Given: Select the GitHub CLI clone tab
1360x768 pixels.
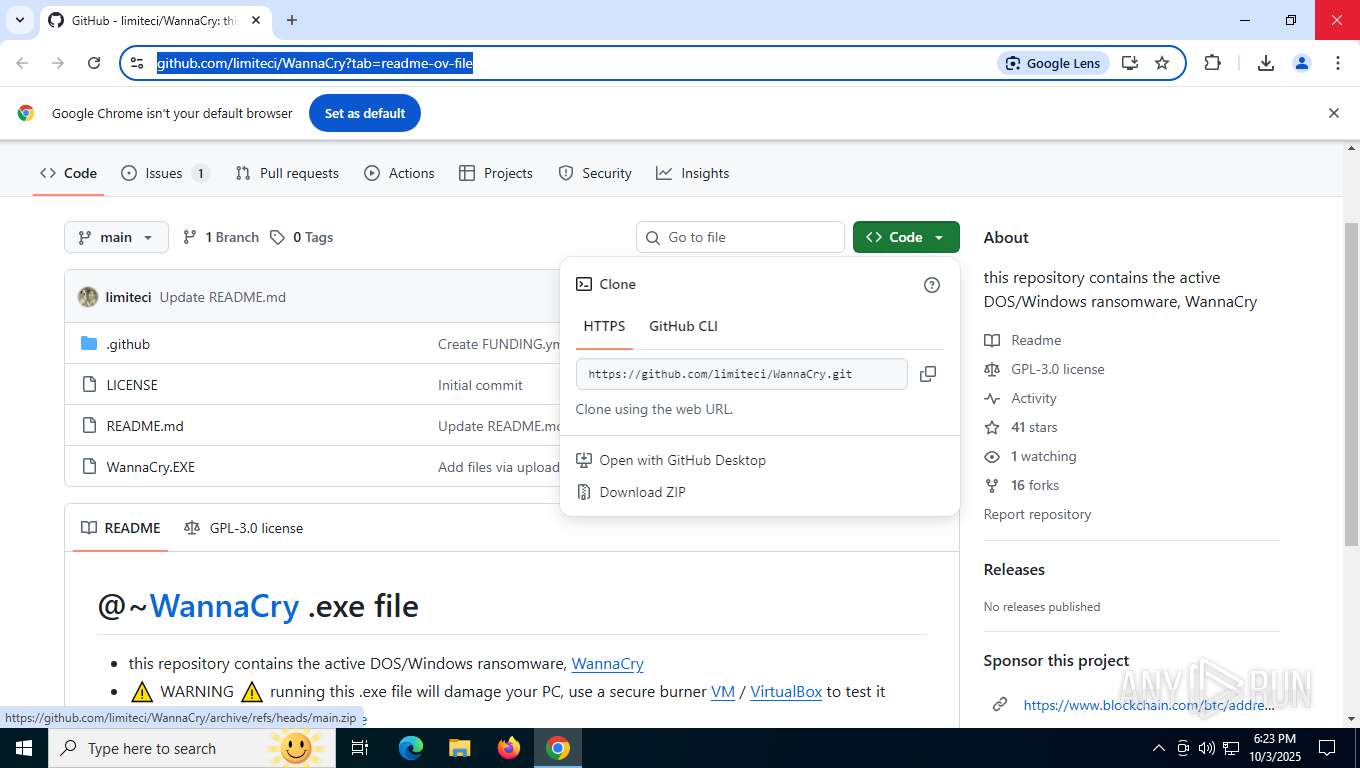Looking at the screenshot, I should pyautogui.click(x=683, y=326).
